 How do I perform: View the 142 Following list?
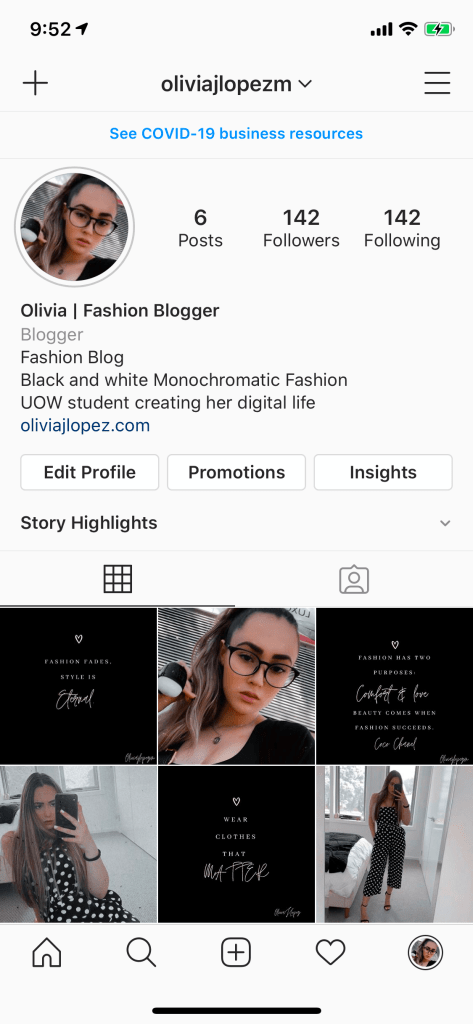coord(402,228)
